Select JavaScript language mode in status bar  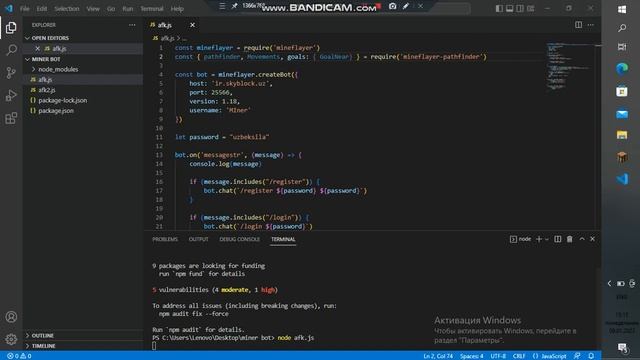(549, 356)
